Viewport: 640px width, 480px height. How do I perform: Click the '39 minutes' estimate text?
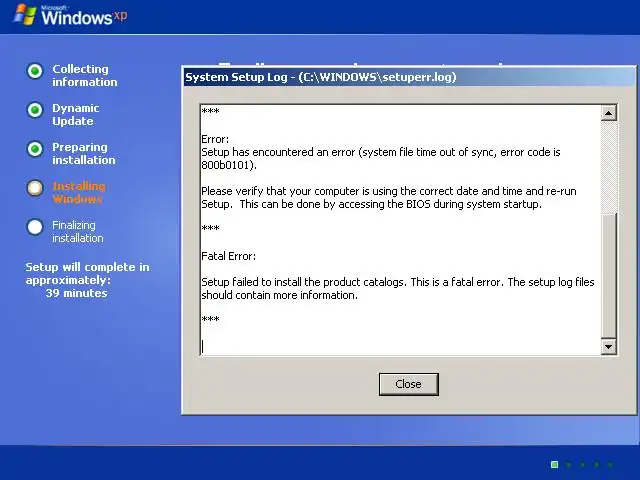76,293
